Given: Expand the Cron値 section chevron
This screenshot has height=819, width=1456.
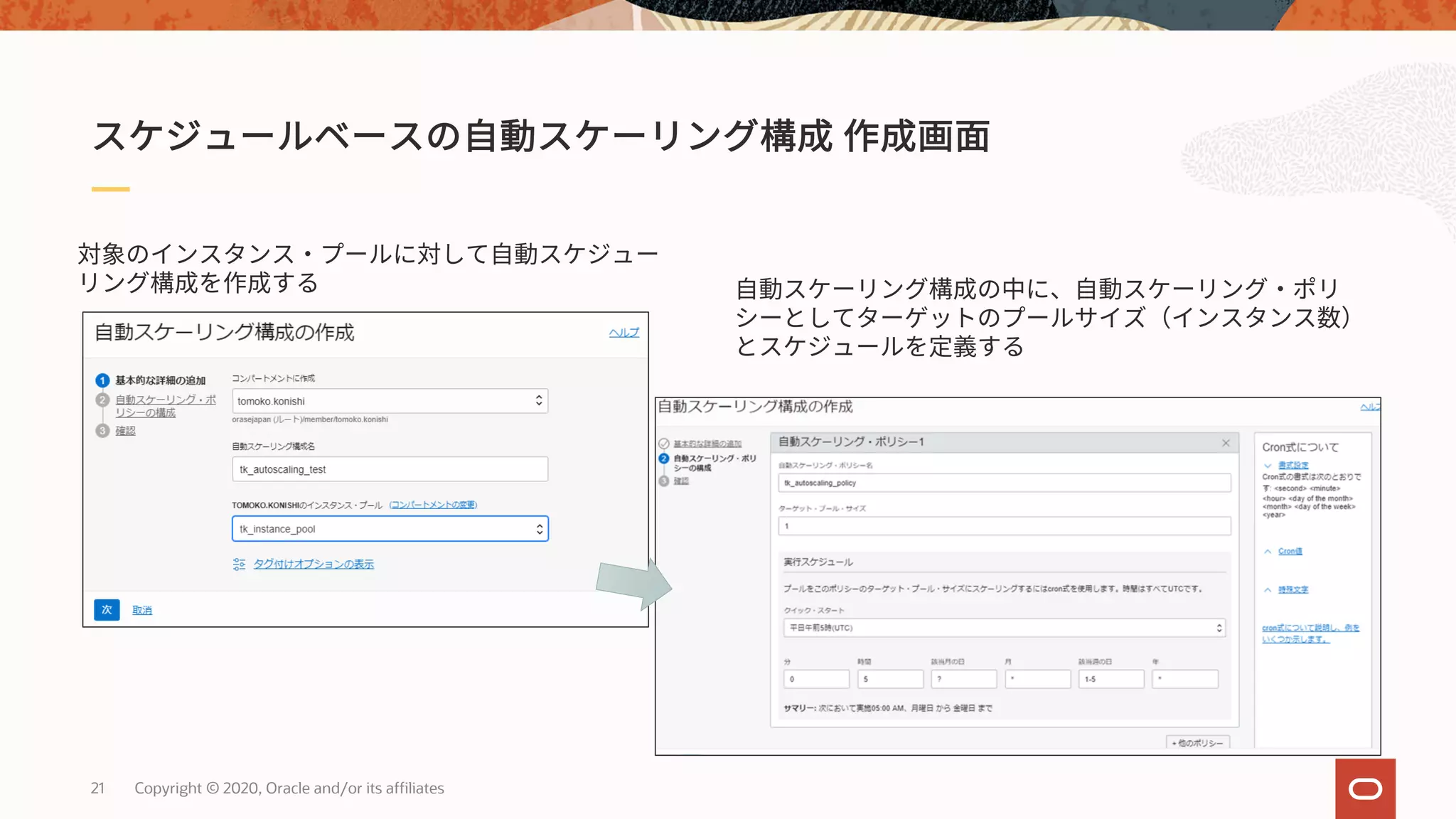Looking at the screenshot, I should (x=1268, y=552).
